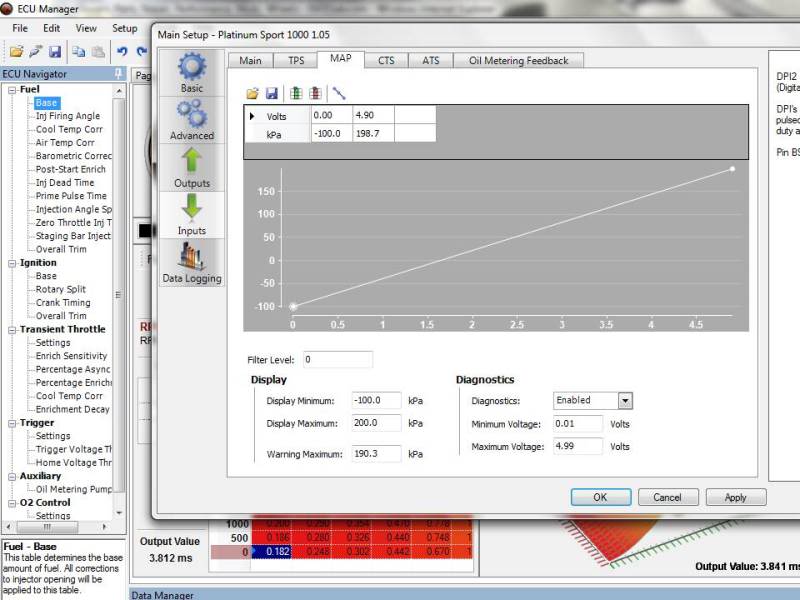Image resolution: width=800 pixels, height=600 pixels.
Task: Click the Apply button
Action: [735, 497]
